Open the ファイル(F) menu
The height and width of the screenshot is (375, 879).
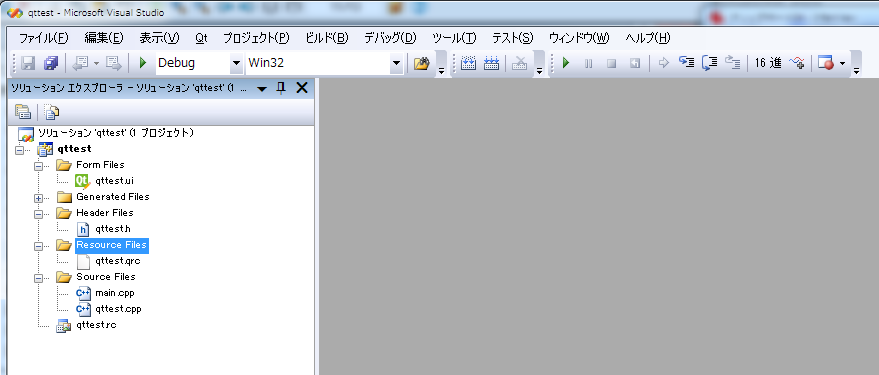(x=44, y=38)
